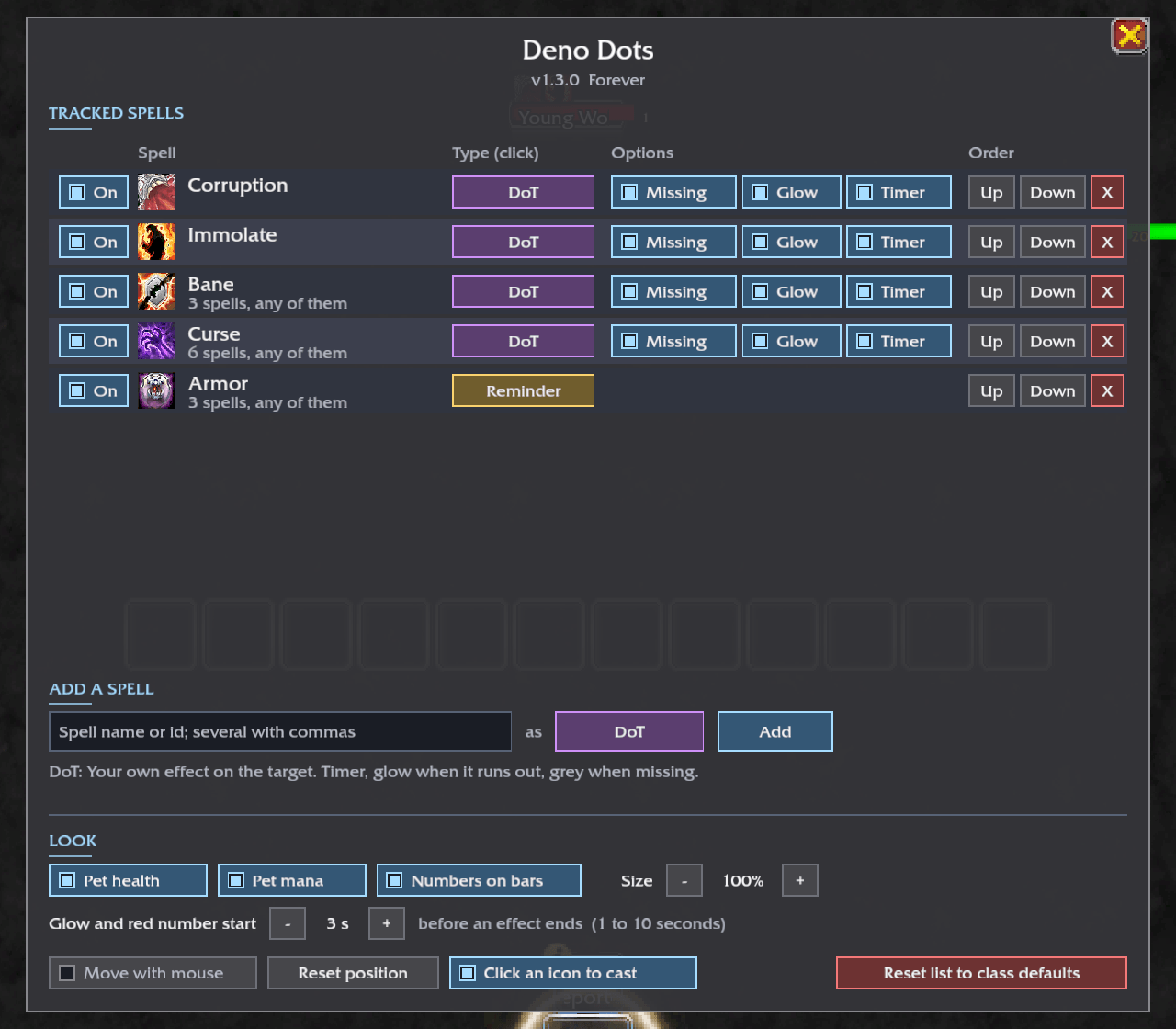This screenshot has width=1176, height=1029.
Task: Toggle Click an icon to cast
Action: click(573, 973)
